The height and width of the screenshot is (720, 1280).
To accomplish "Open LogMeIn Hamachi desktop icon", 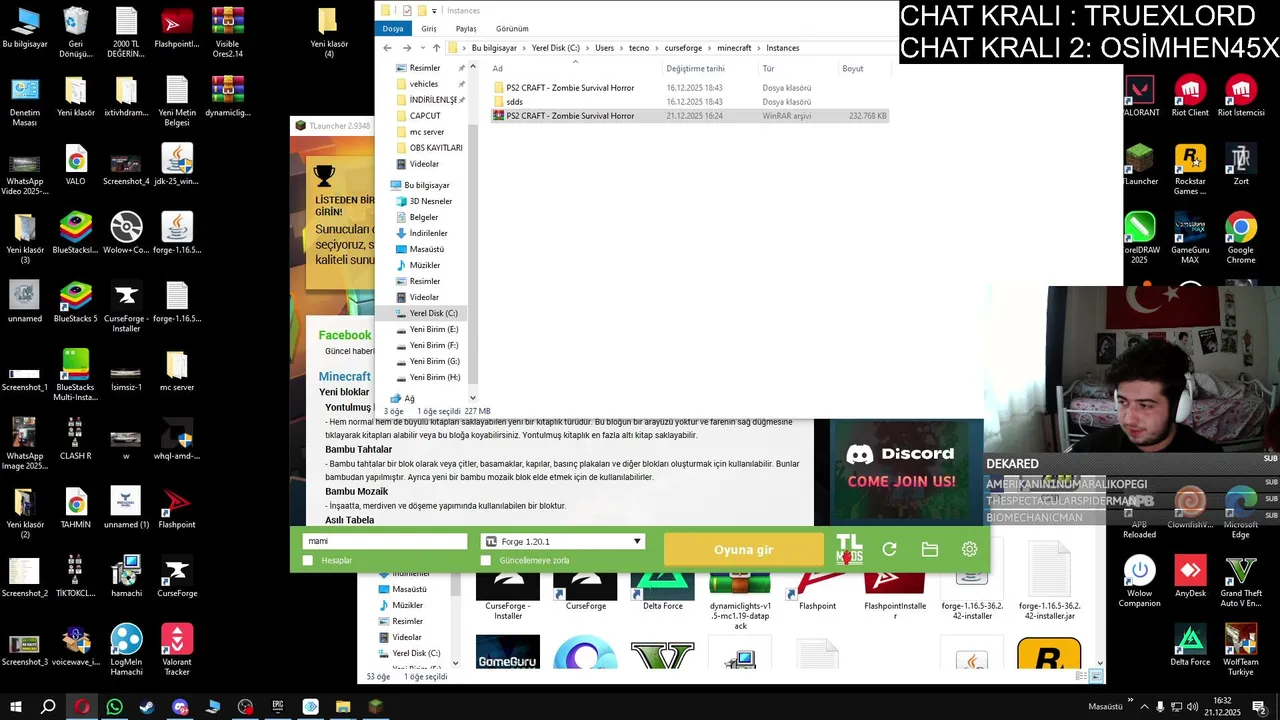I will [126, 651].
